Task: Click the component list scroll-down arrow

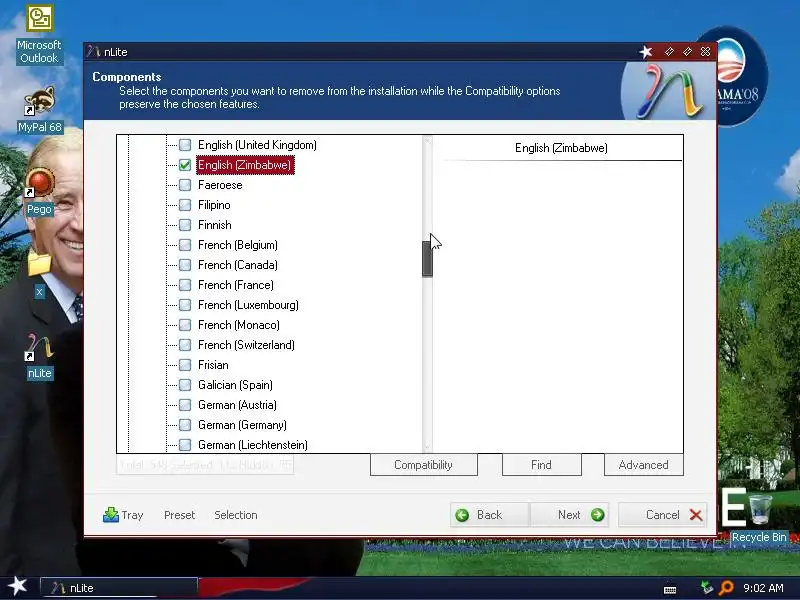Action: coord(428,447)
